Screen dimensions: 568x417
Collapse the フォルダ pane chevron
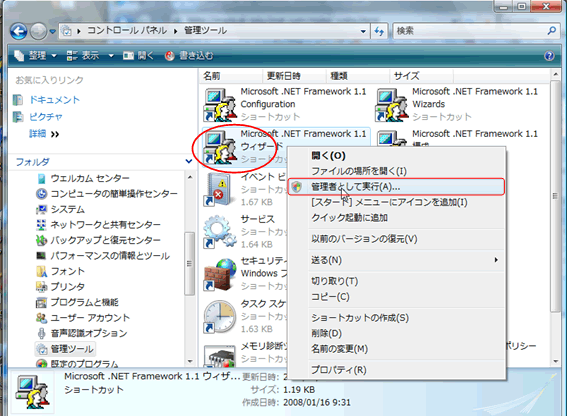pos(189,161)
